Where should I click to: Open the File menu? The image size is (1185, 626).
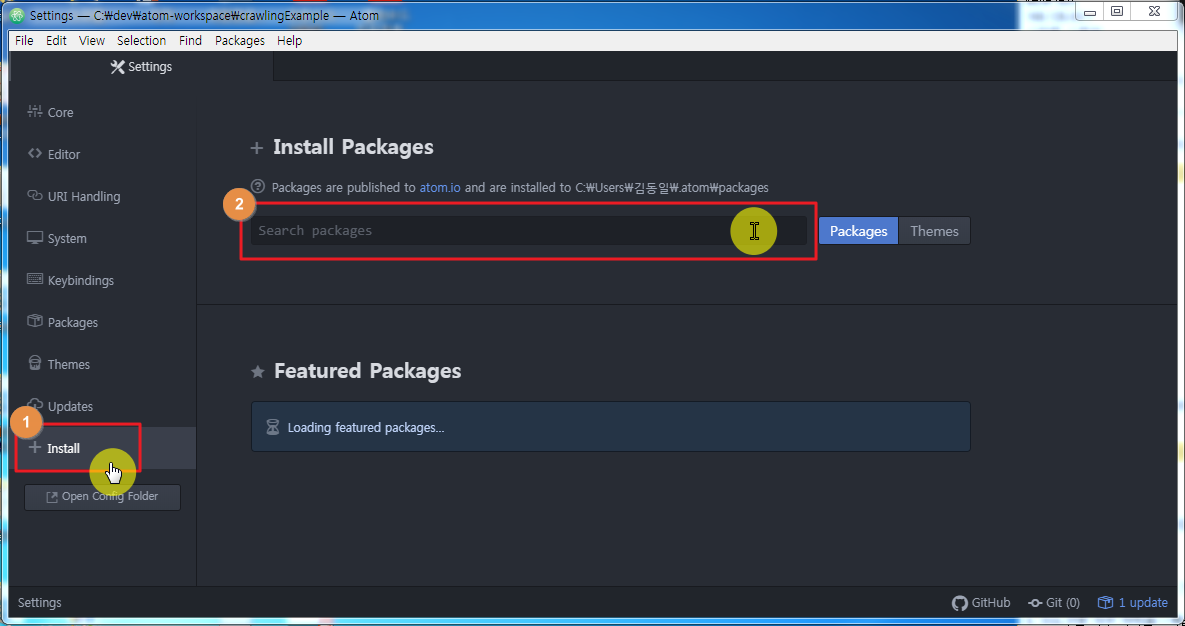pos(24,41)
